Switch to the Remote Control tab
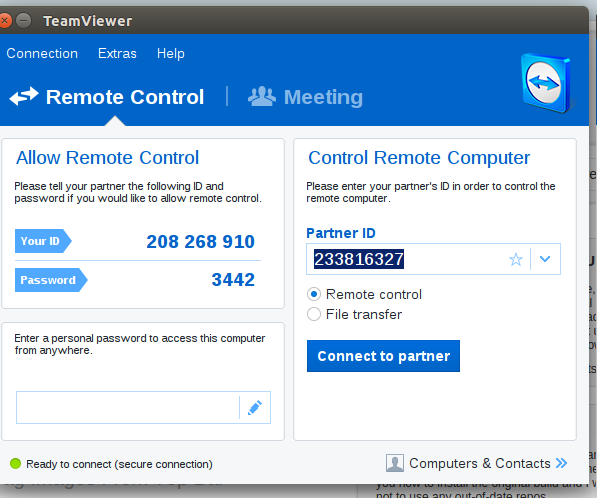The height and width of the screenshot is (498, 597). pos(107,97)
